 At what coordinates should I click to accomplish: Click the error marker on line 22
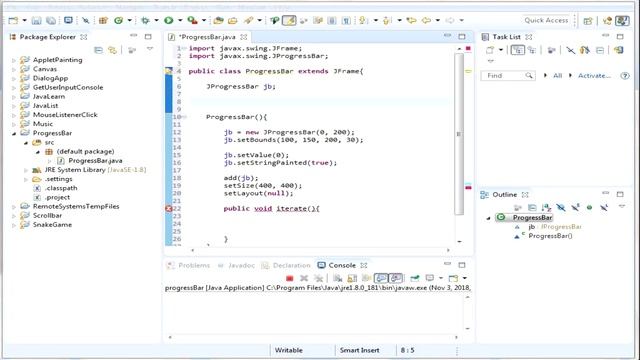pos(169,209)
